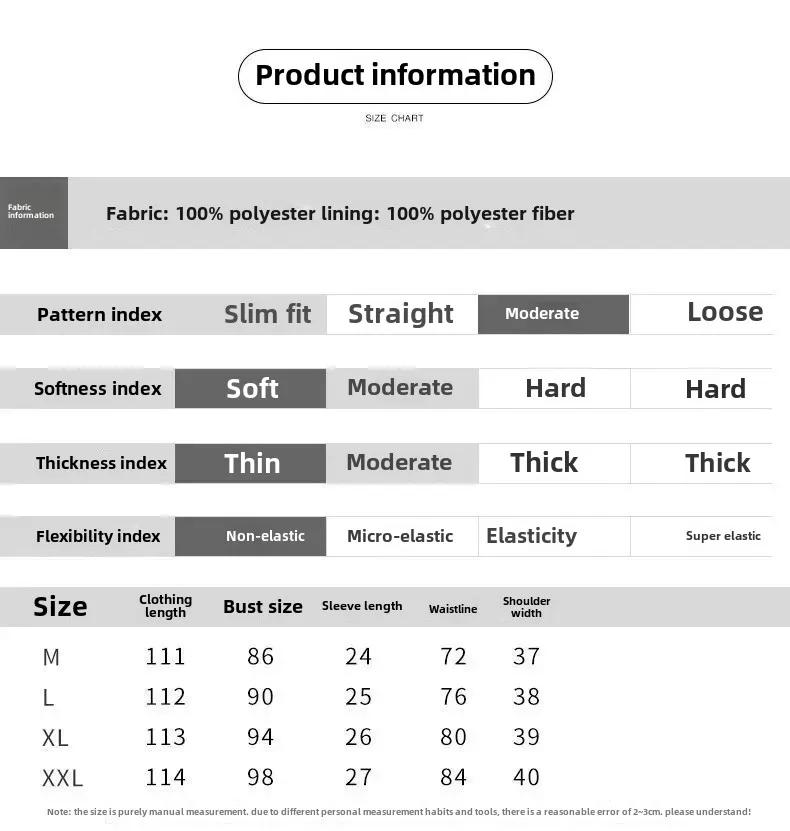Select Straight in the Pattern index row

402,314
